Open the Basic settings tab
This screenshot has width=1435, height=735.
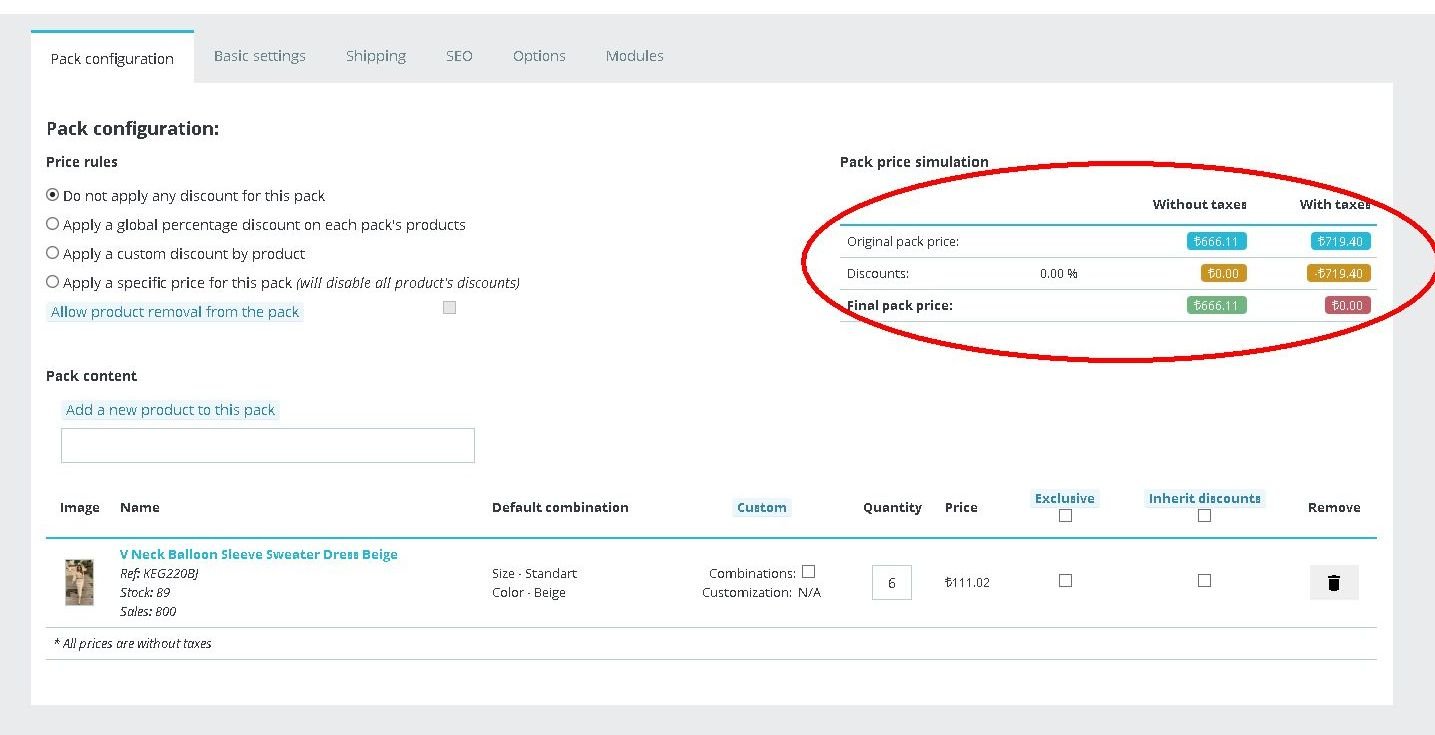tap(260, 56)
